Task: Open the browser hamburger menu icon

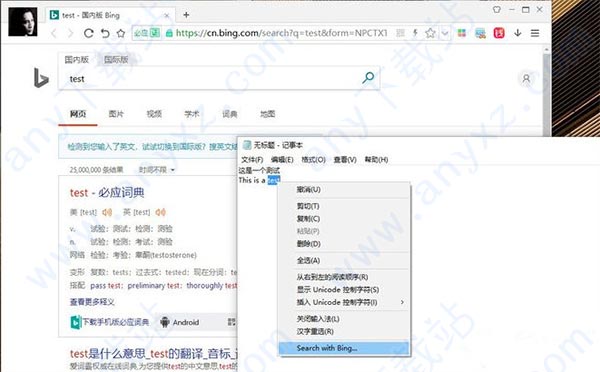Action: point(535,33)
